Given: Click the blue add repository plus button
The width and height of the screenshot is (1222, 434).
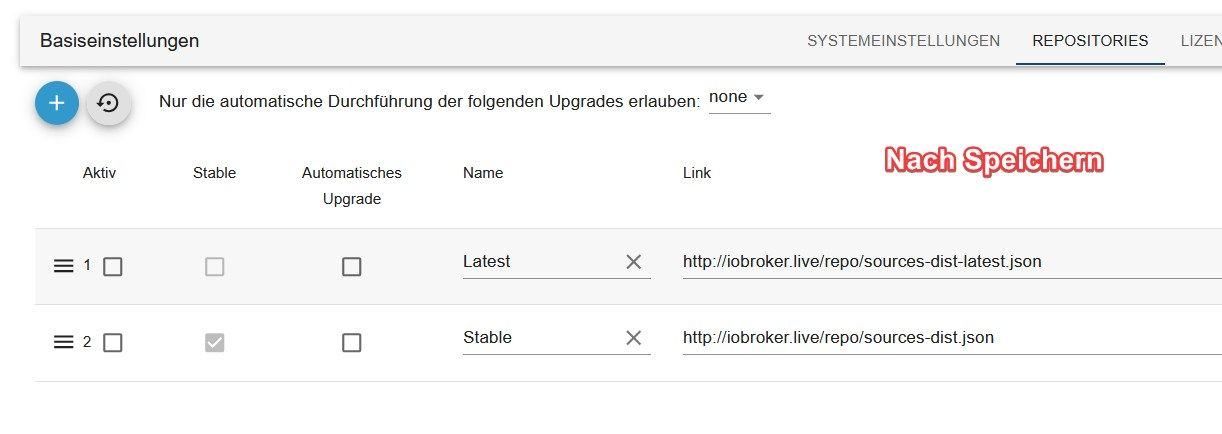Looking at the screenshot, I should click(57, 103).
